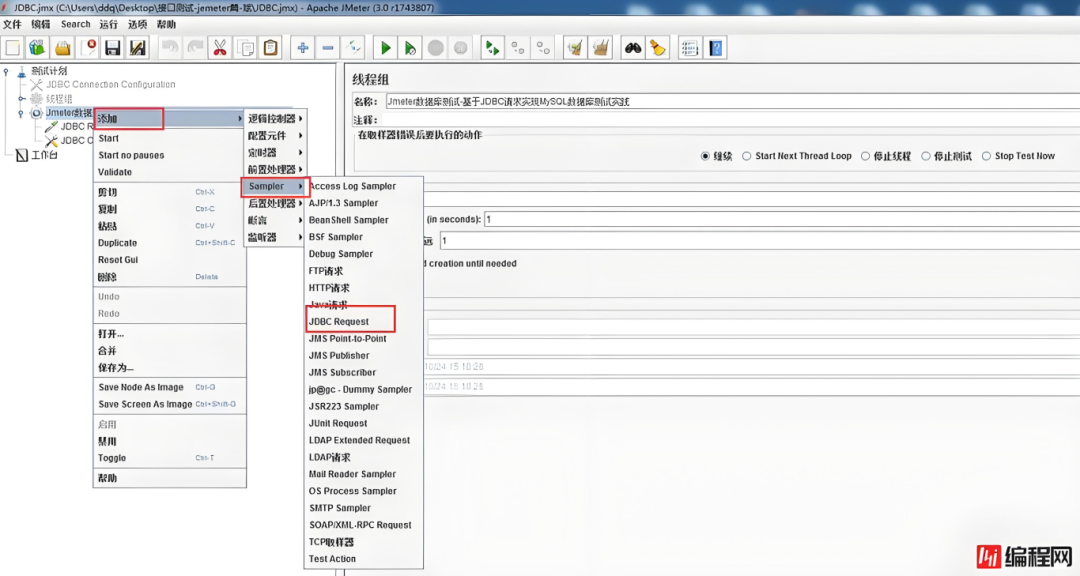Select the 继续 radio button
The width and height of the screenshot is (1080, 576).
point(705,156)
